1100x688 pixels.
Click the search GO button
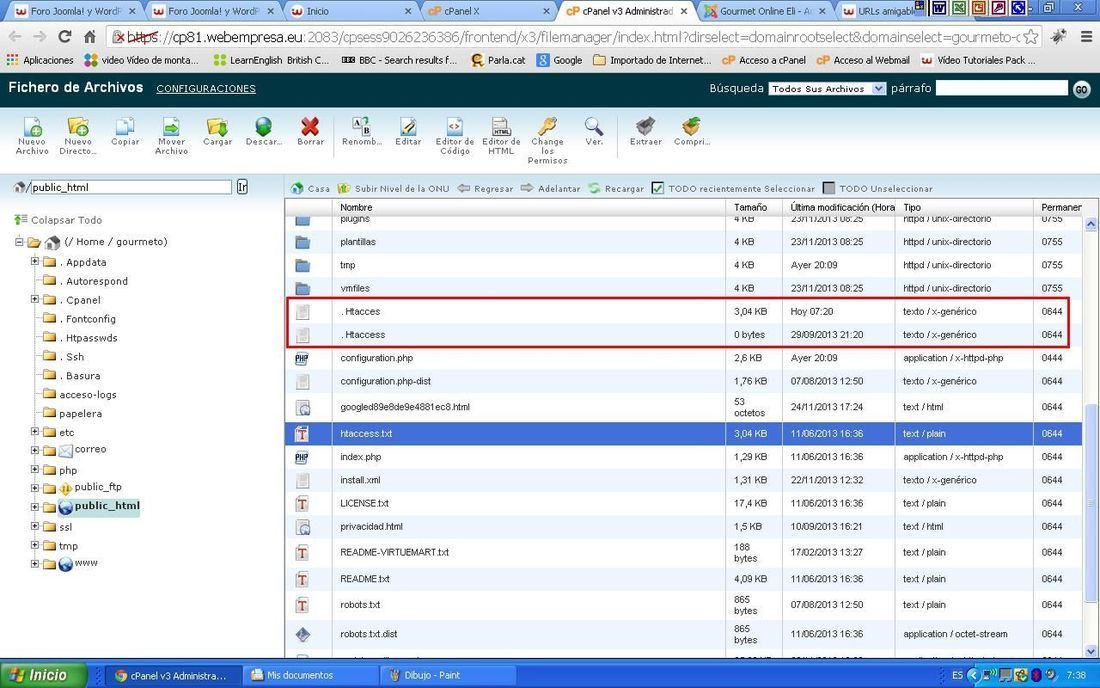click(1081, 89)
